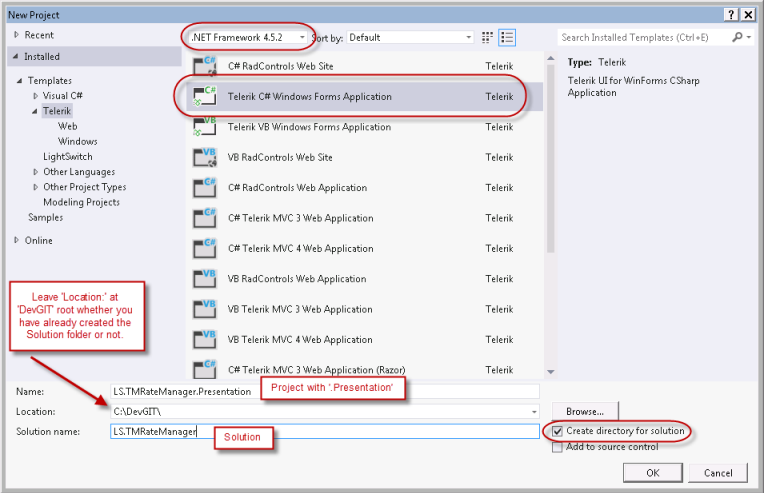
Task: Click the Other Project Types label
Action: [84, 187]
